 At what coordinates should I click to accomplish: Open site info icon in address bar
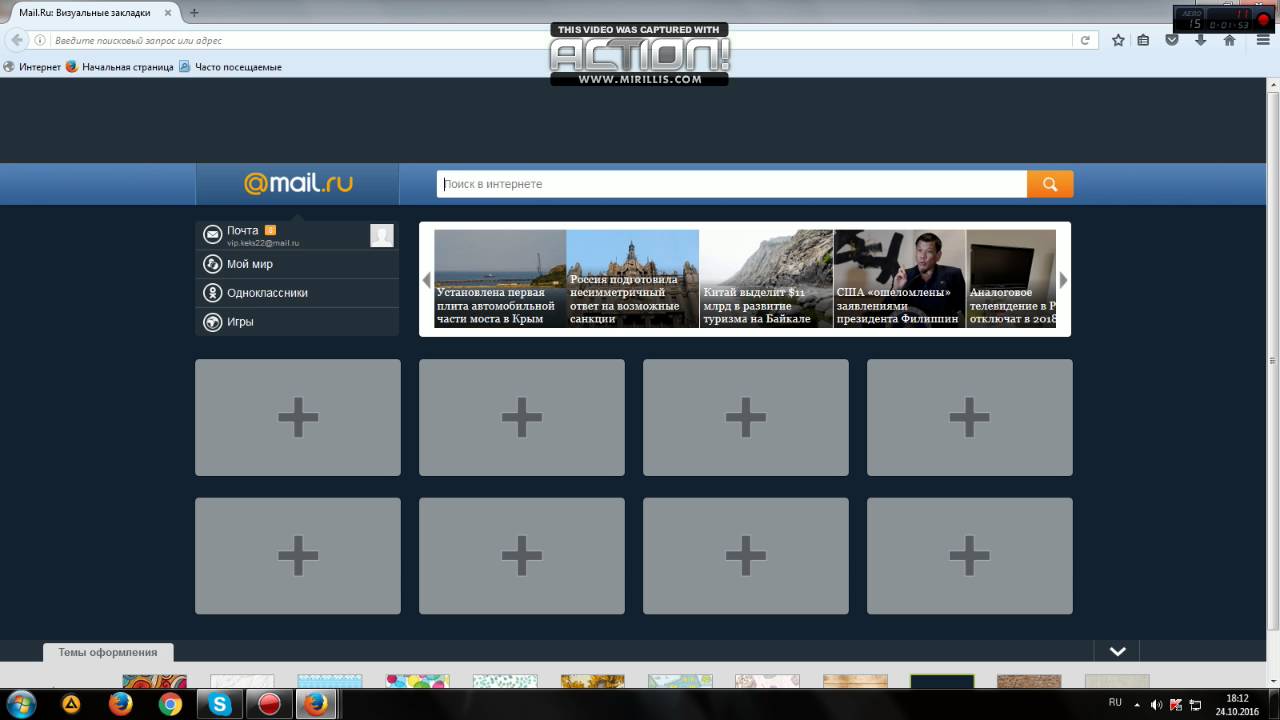click(40, 40)
